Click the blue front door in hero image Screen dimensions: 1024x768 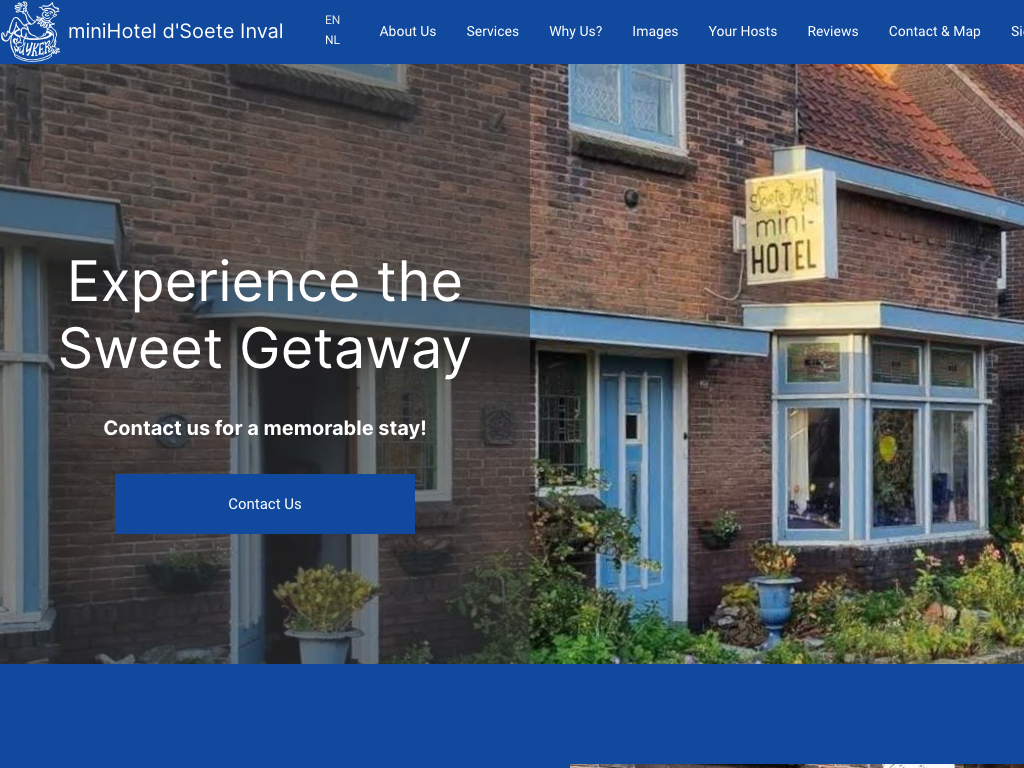point(635,487)
